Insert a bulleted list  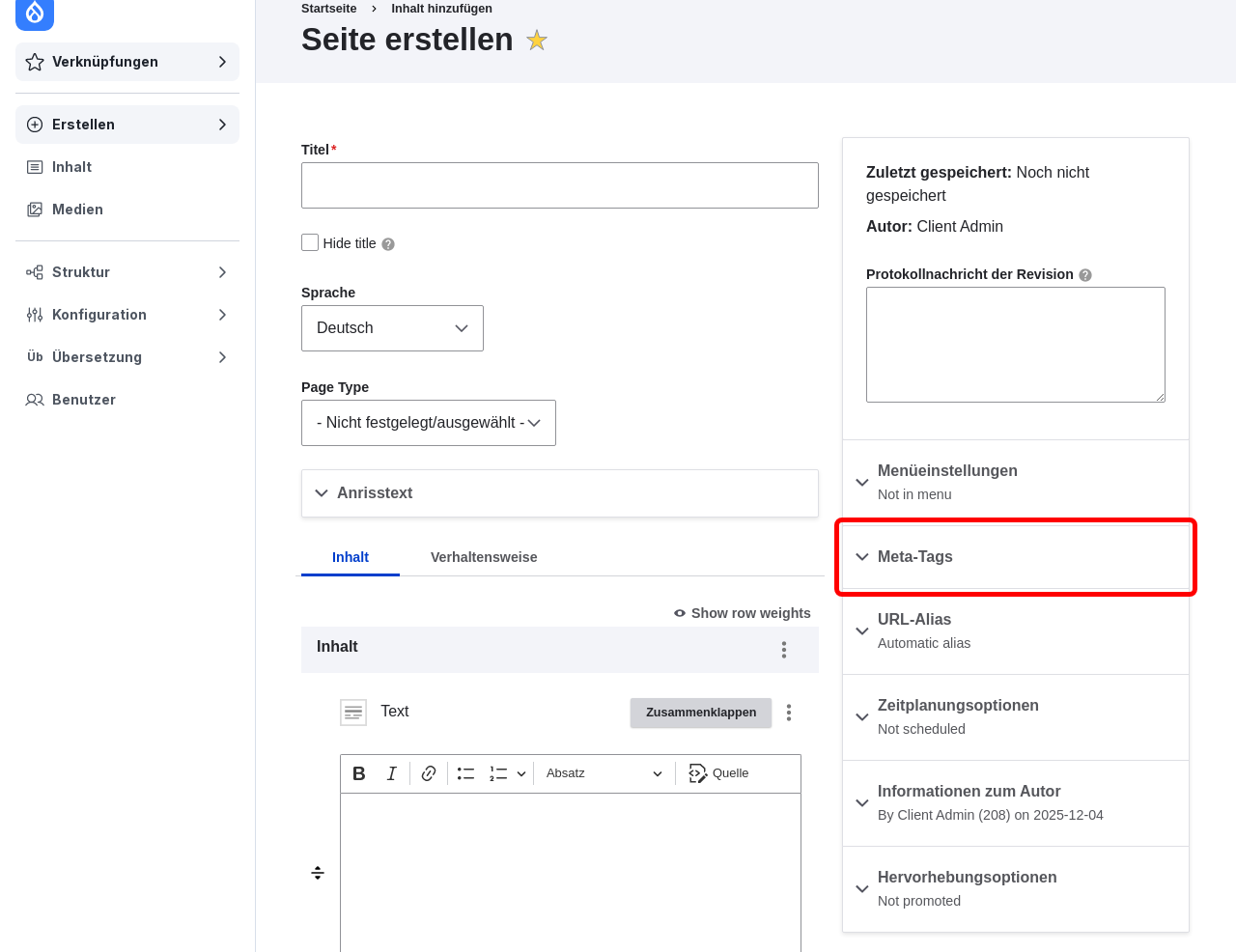click(x=465, y=773)
